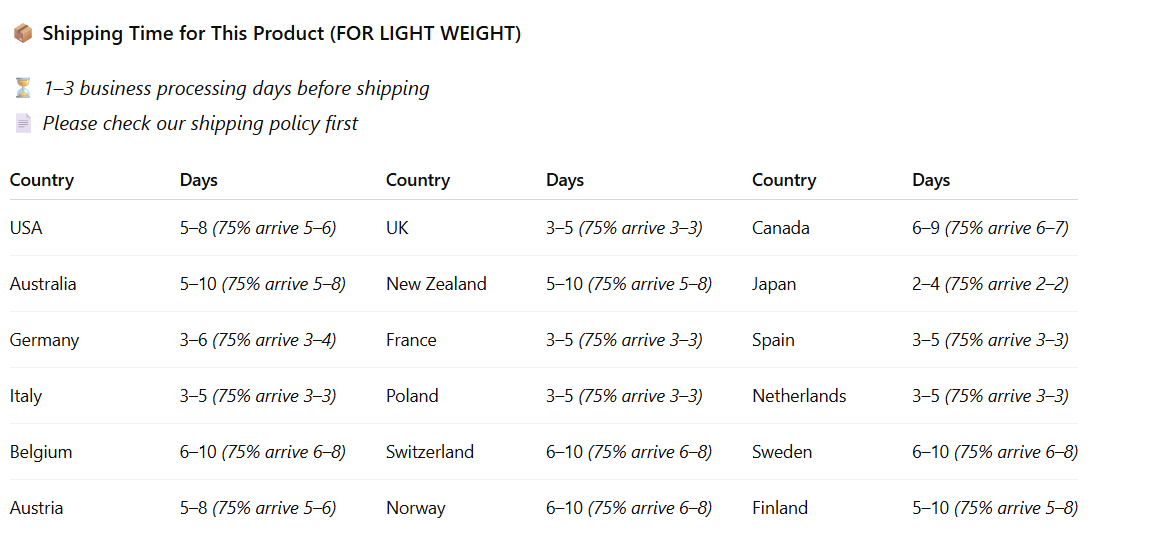Screen dimensions: 1149x548
Task: Select the Norway country cell
Action: pyautogui.click(x=416, y=508)
